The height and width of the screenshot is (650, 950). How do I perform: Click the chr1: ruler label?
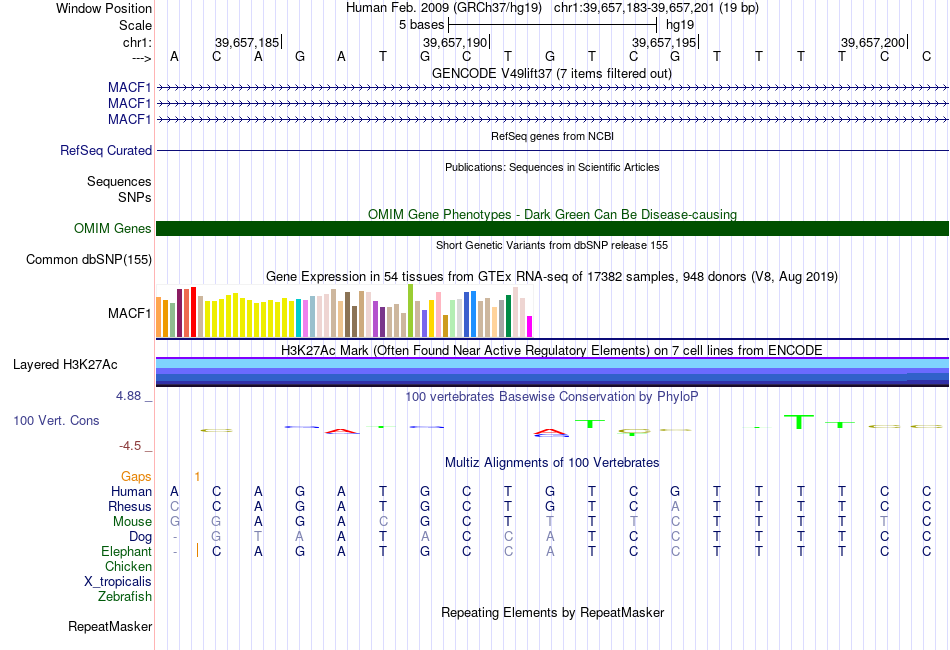[137, 42]
